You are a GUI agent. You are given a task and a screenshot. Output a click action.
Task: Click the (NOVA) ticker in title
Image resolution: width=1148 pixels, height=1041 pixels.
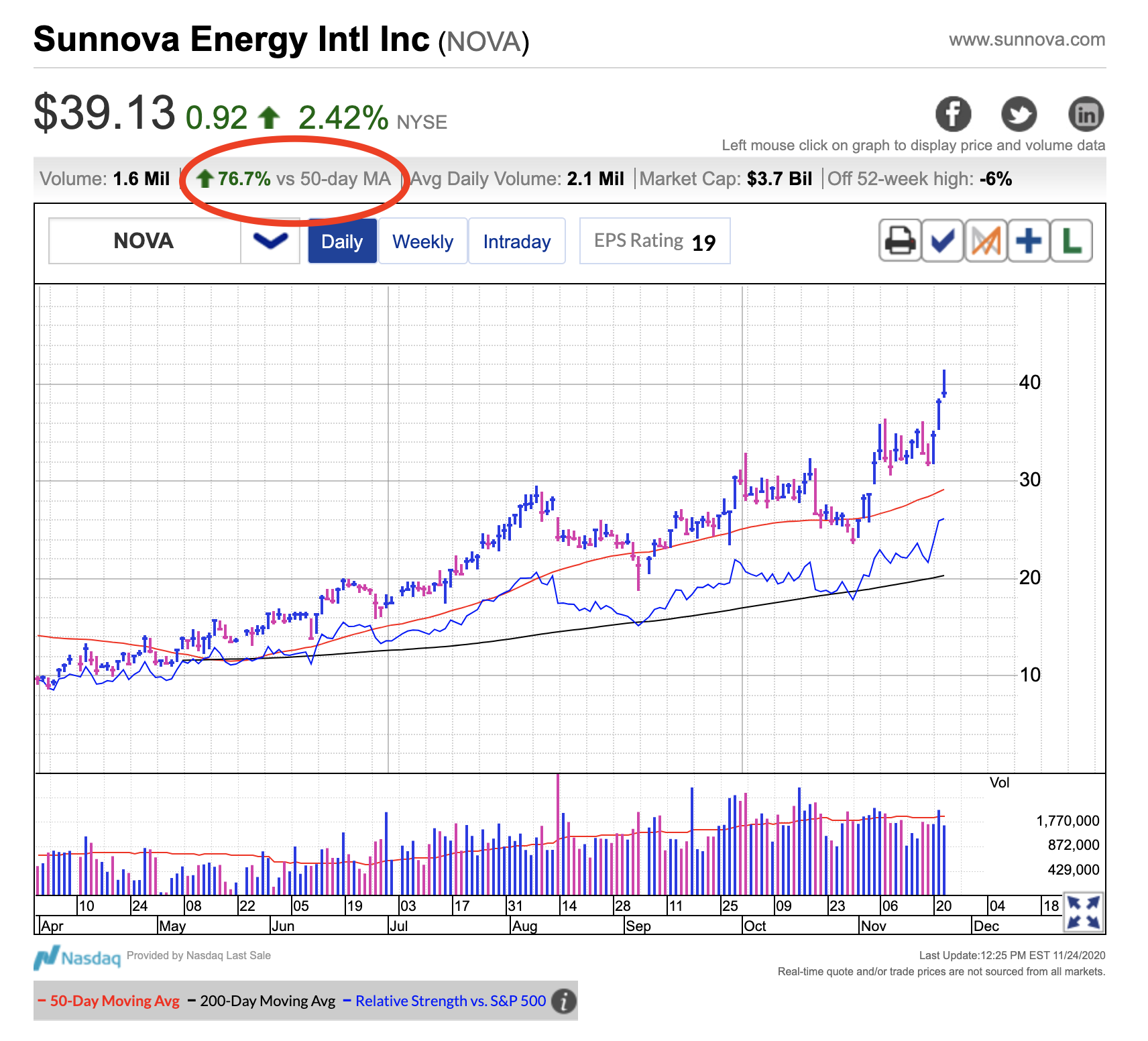[483, 42]
